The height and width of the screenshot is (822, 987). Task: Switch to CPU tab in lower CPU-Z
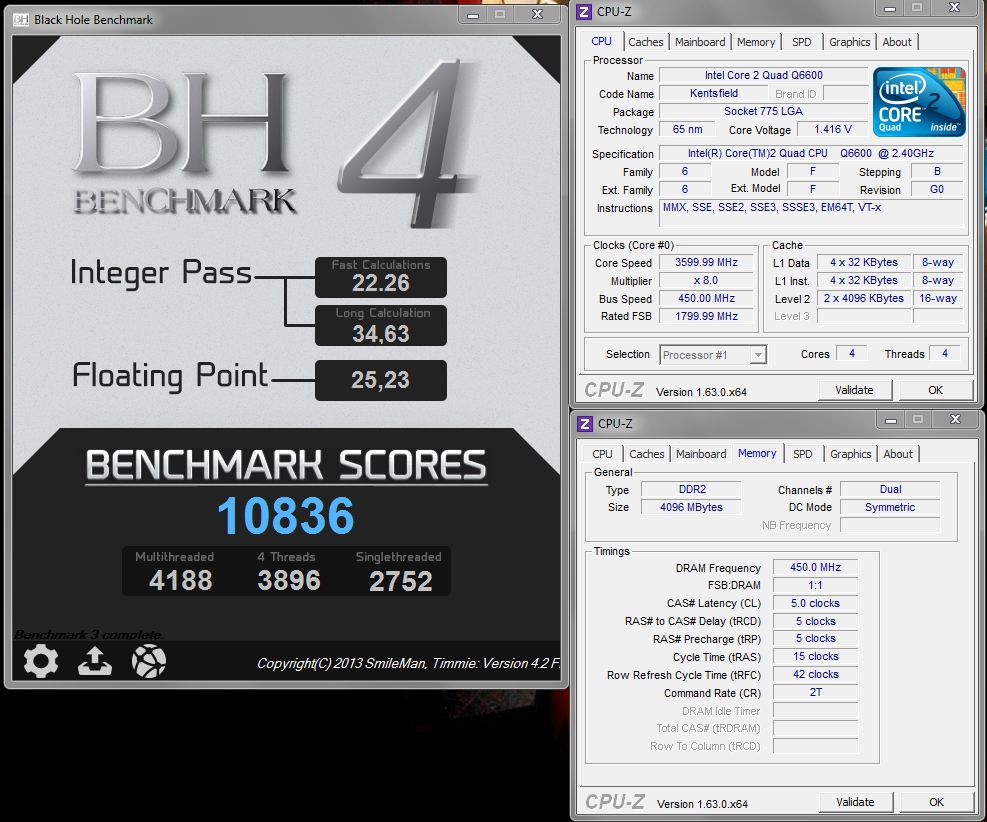coord(602,454)
